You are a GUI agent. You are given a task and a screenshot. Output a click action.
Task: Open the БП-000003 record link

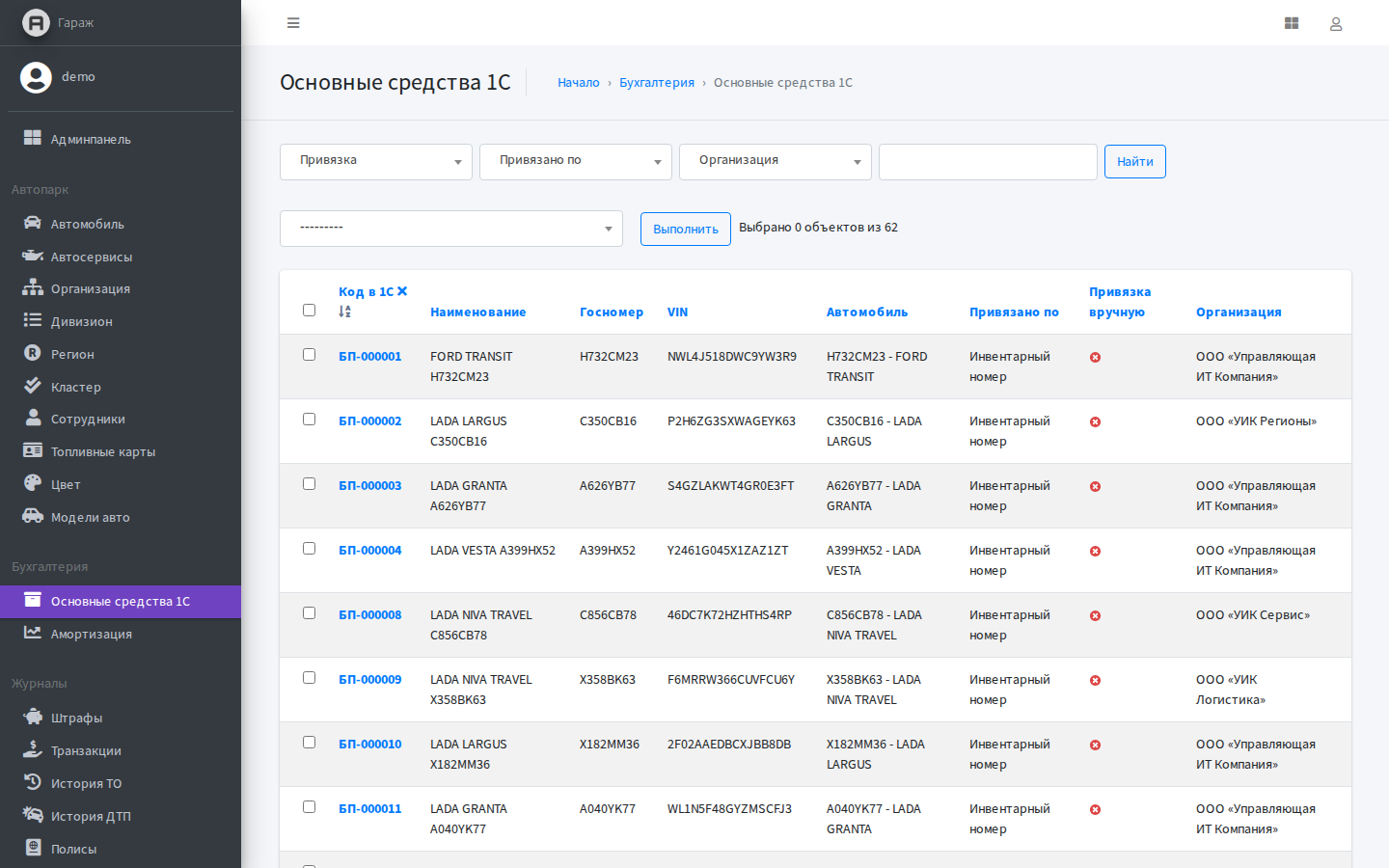point(369,486)
